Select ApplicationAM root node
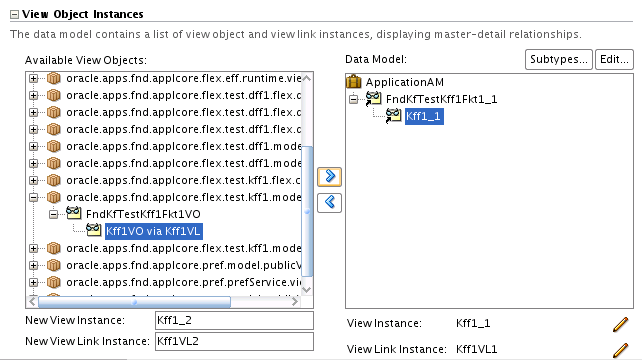This screenshot has height=360, width=642. point(405,82)
